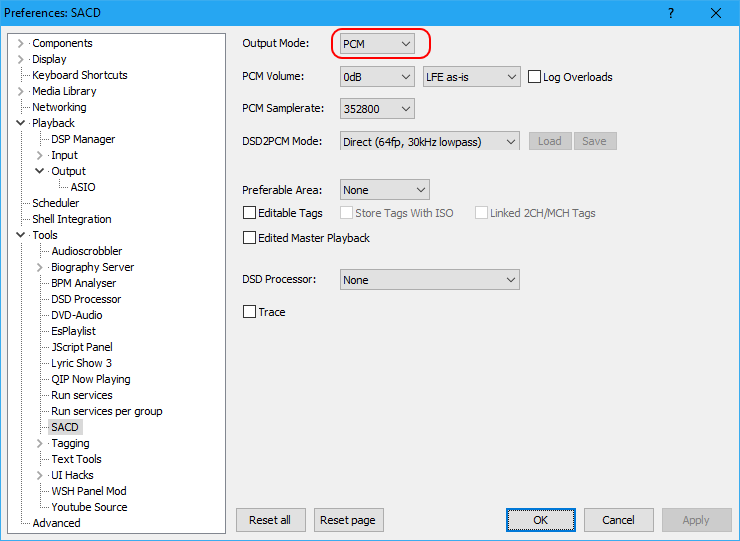Click the Reset page button

349,520
